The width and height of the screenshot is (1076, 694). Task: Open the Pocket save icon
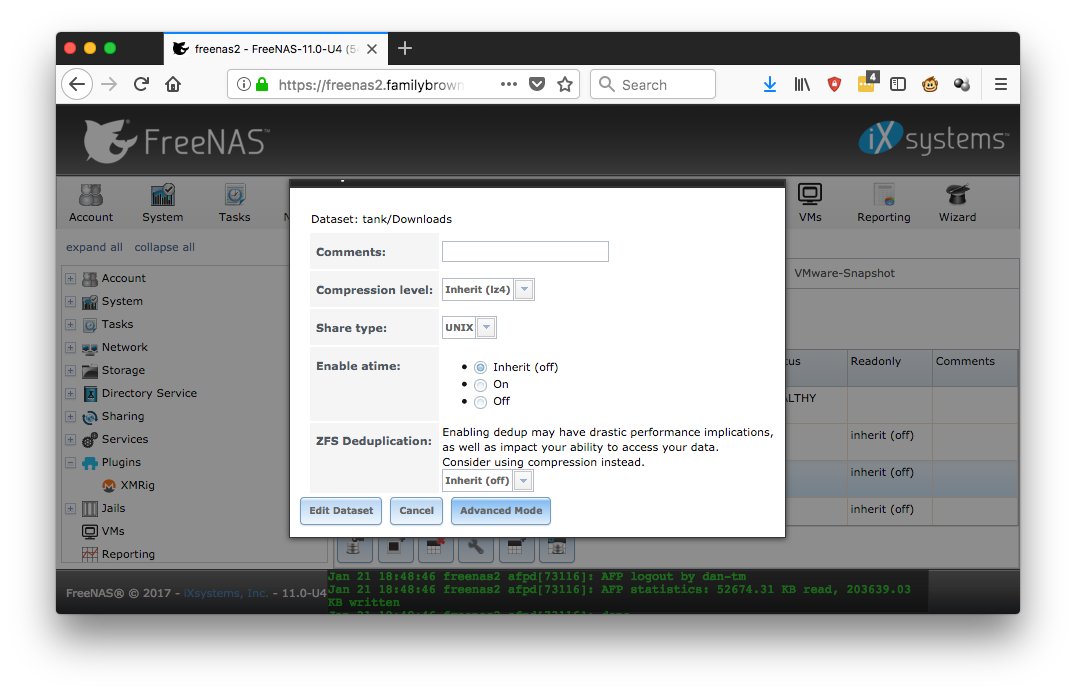[537, 84]
